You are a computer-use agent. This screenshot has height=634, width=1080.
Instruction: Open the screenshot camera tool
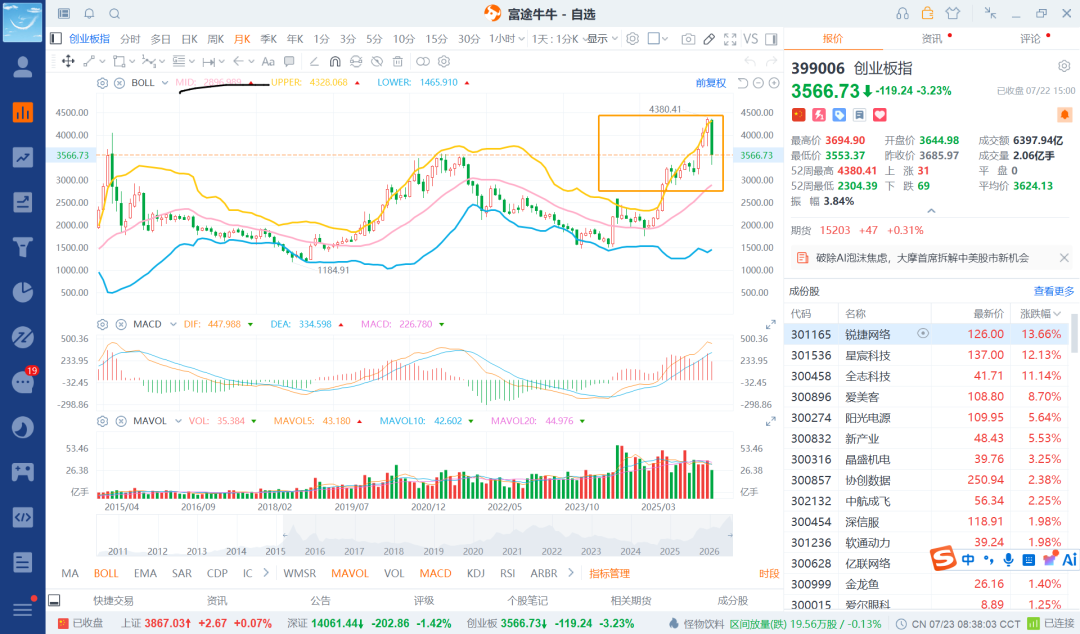tap(687, 39)
